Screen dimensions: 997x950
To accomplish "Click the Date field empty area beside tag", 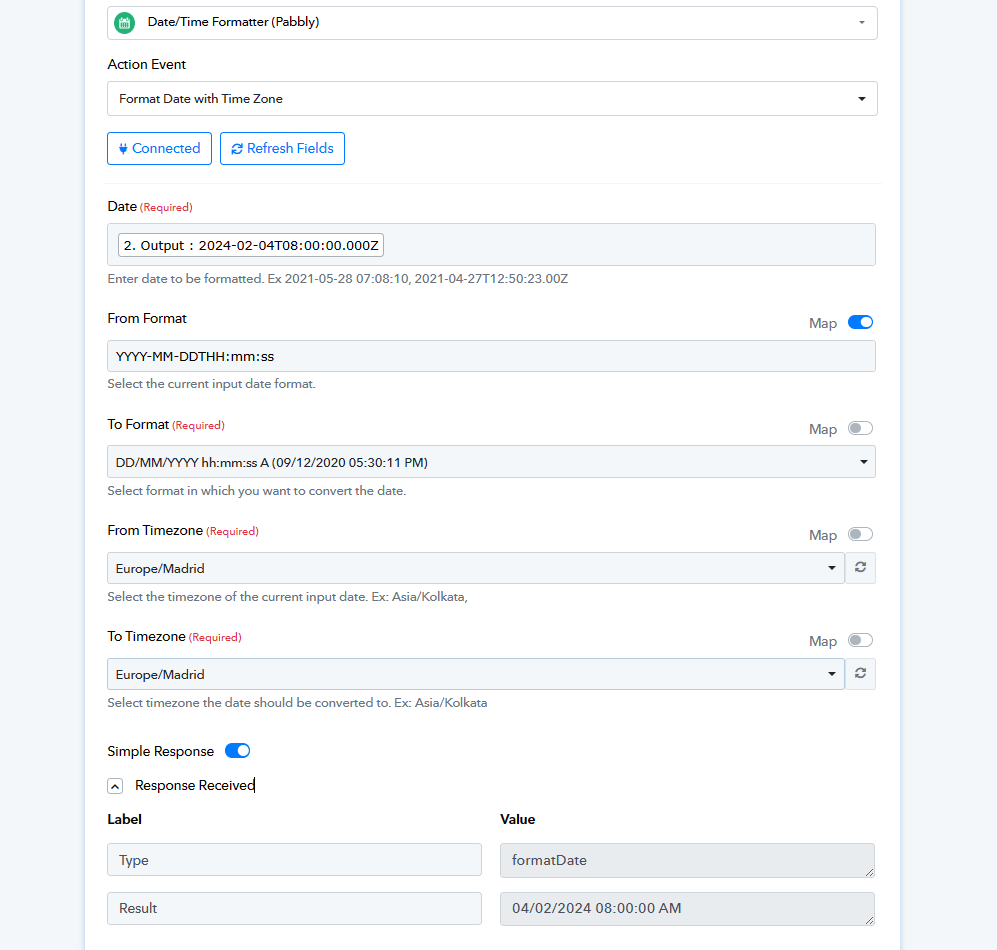I will coord(628,245).
